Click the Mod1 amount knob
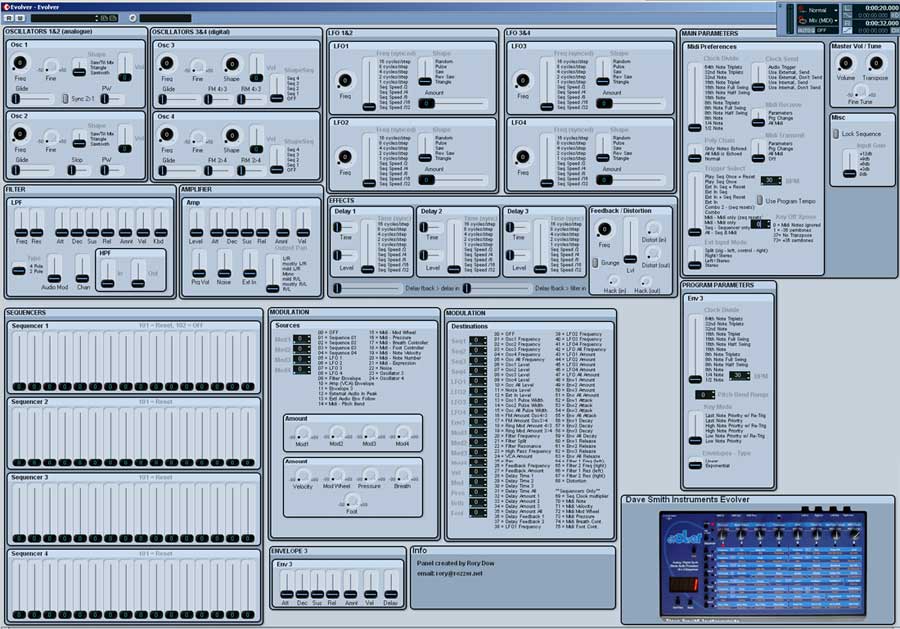This screenshot has width=900, height=629. [302, 433]
